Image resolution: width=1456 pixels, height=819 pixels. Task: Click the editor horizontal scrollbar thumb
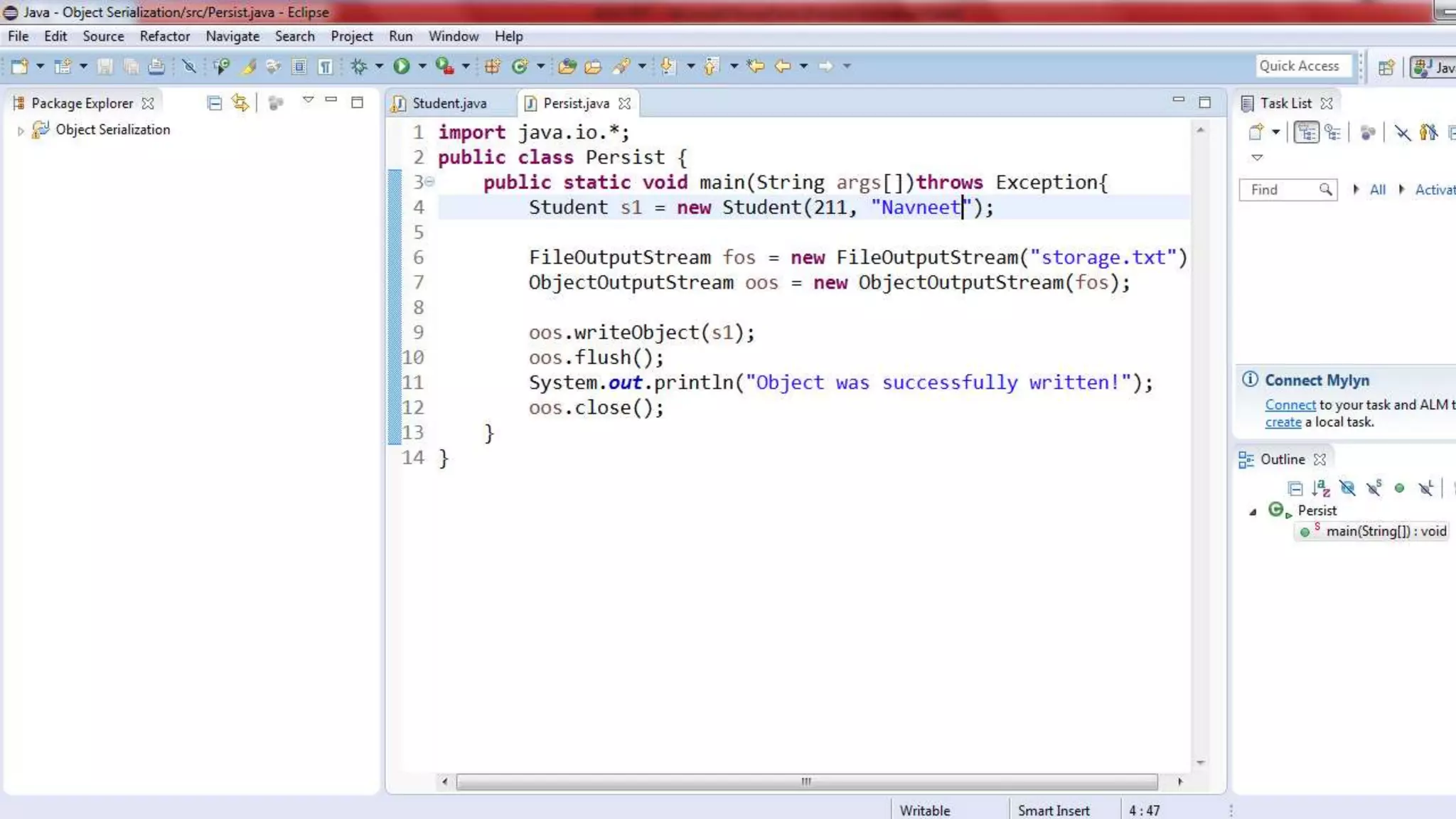(805, 781)
